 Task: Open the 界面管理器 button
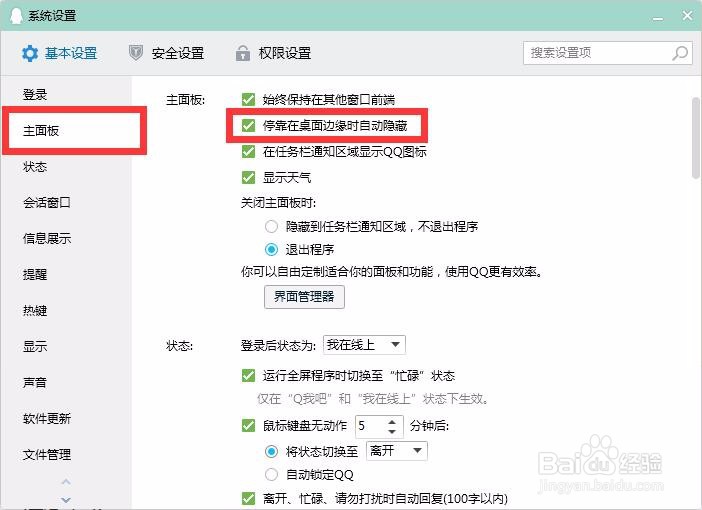click(x=304, y=297)
